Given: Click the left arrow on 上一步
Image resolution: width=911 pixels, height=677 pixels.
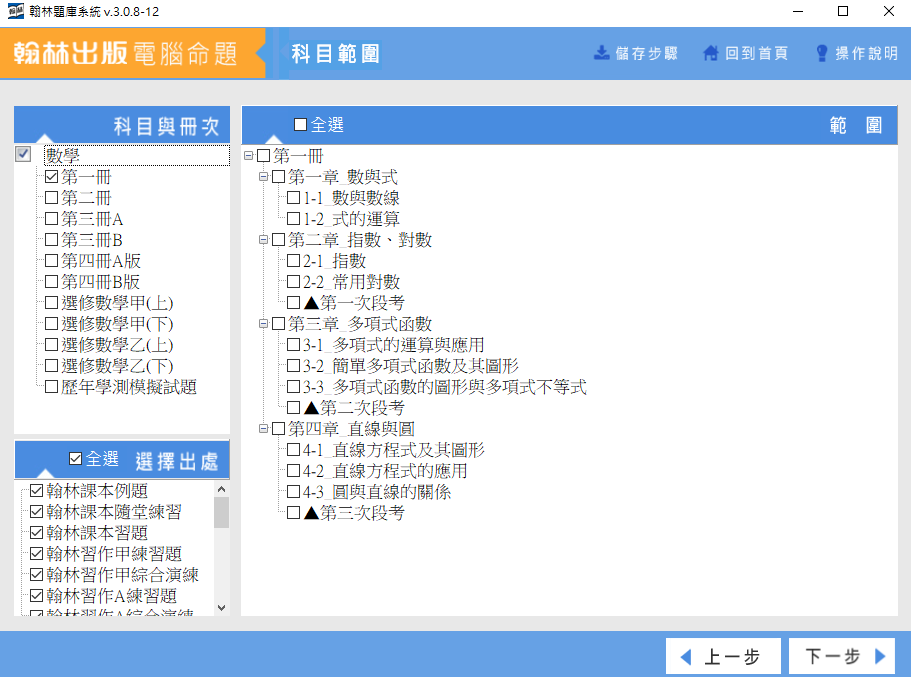Looking at the screenshot, I should 685,657.
